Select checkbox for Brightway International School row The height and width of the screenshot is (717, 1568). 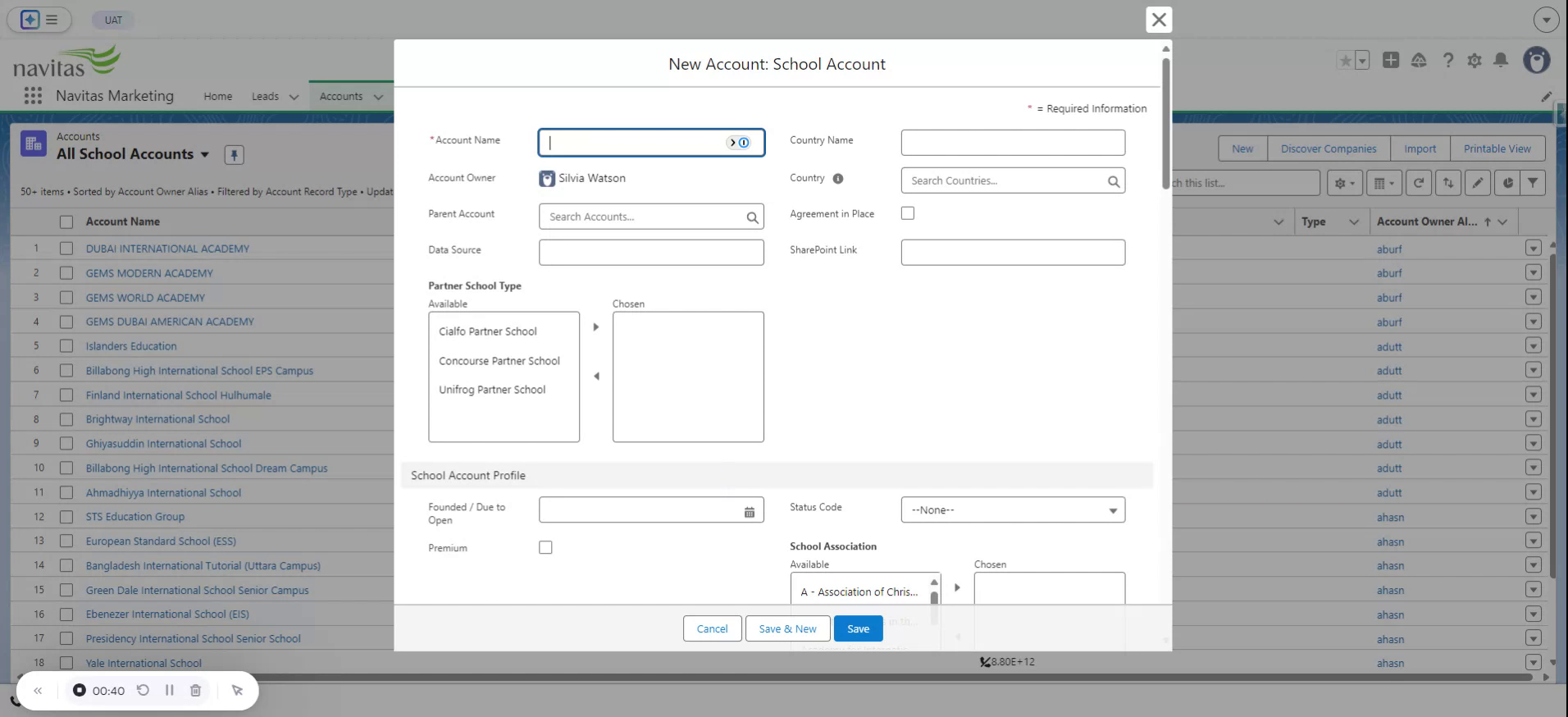[66, 419]
